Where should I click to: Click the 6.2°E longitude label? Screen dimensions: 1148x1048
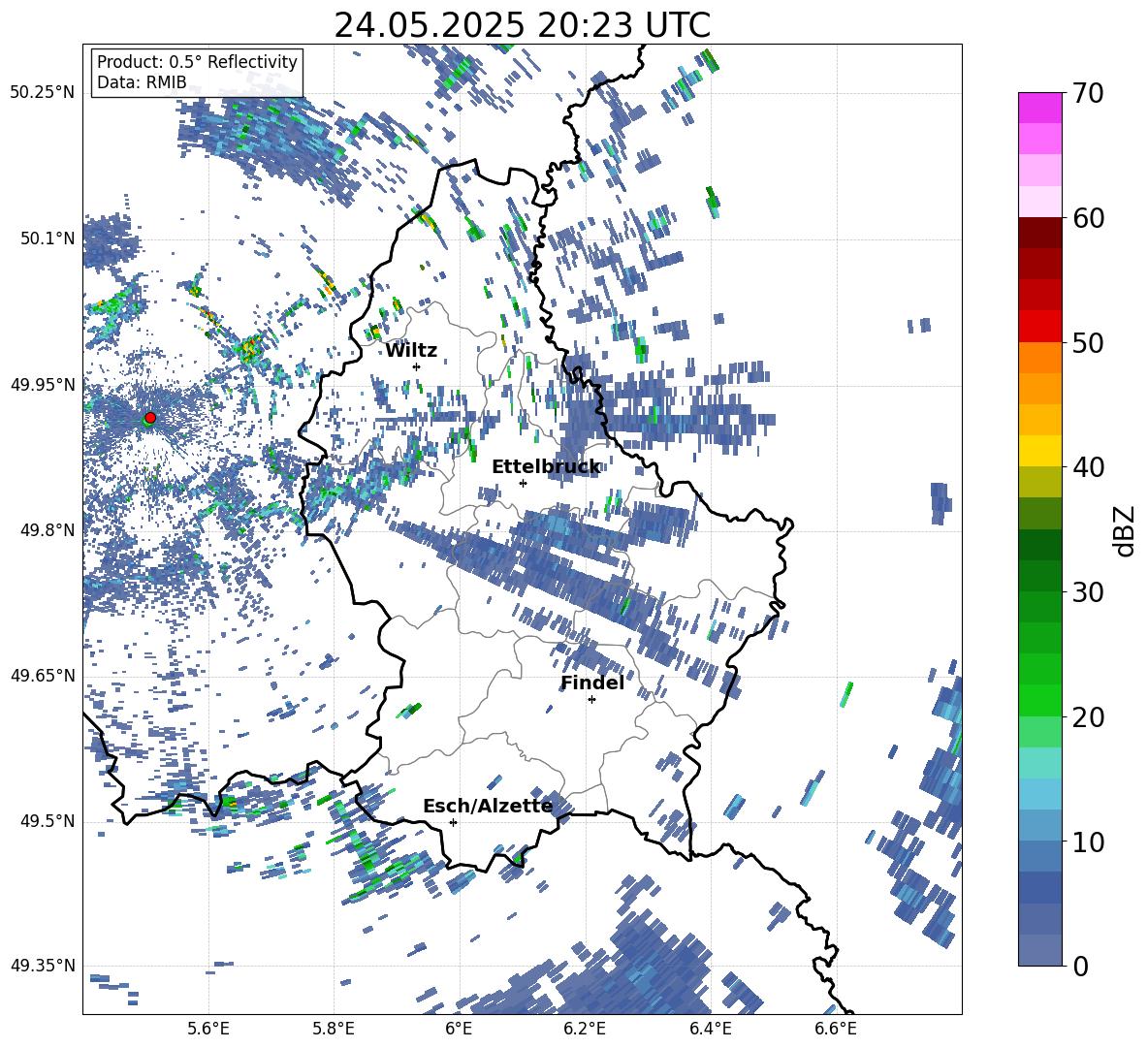pyautogui.click(x=585, y=1029)
